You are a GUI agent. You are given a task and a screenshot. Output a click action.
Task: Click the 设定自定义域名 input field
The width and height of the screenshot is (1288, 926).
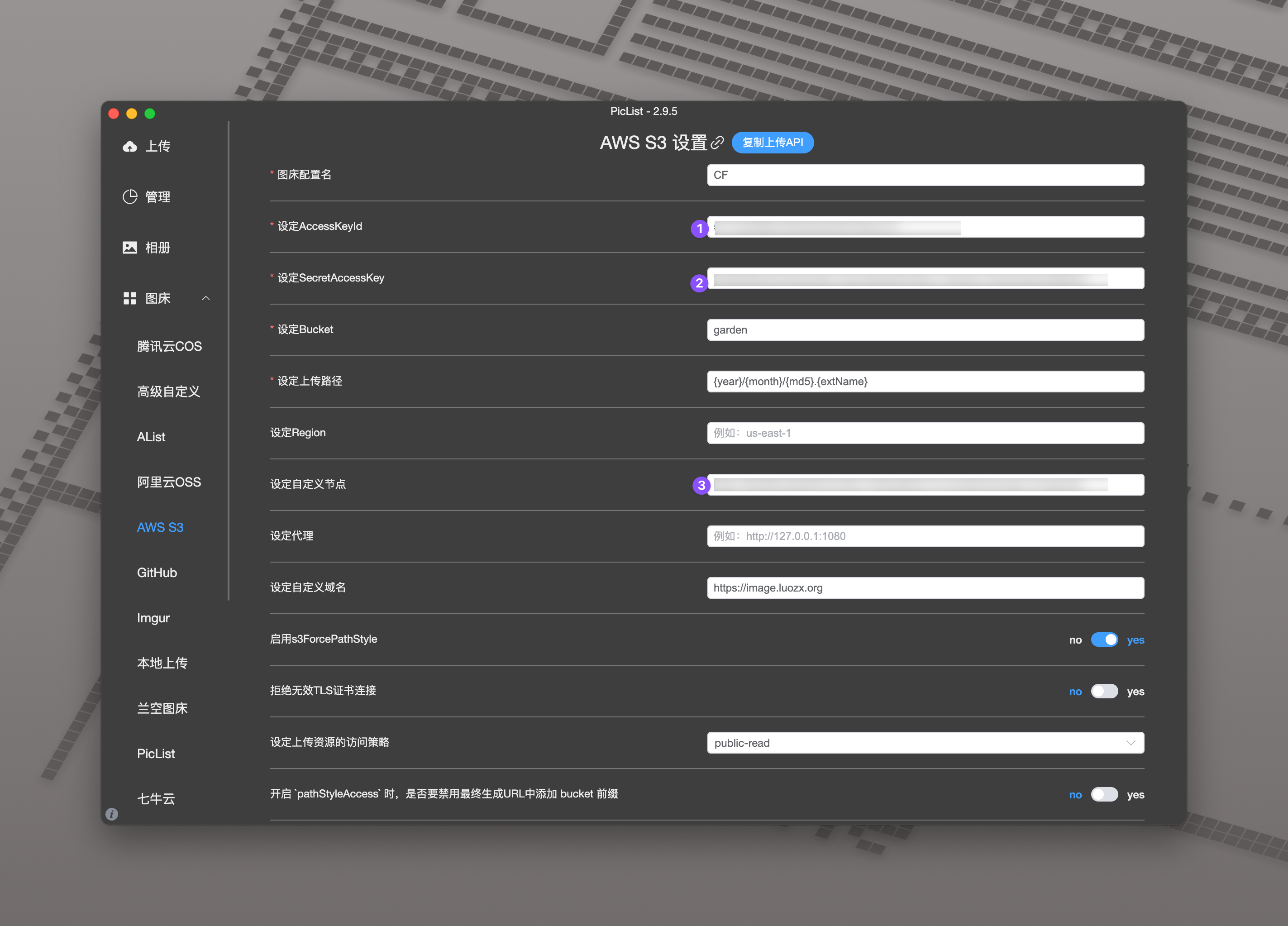[925, 588]
